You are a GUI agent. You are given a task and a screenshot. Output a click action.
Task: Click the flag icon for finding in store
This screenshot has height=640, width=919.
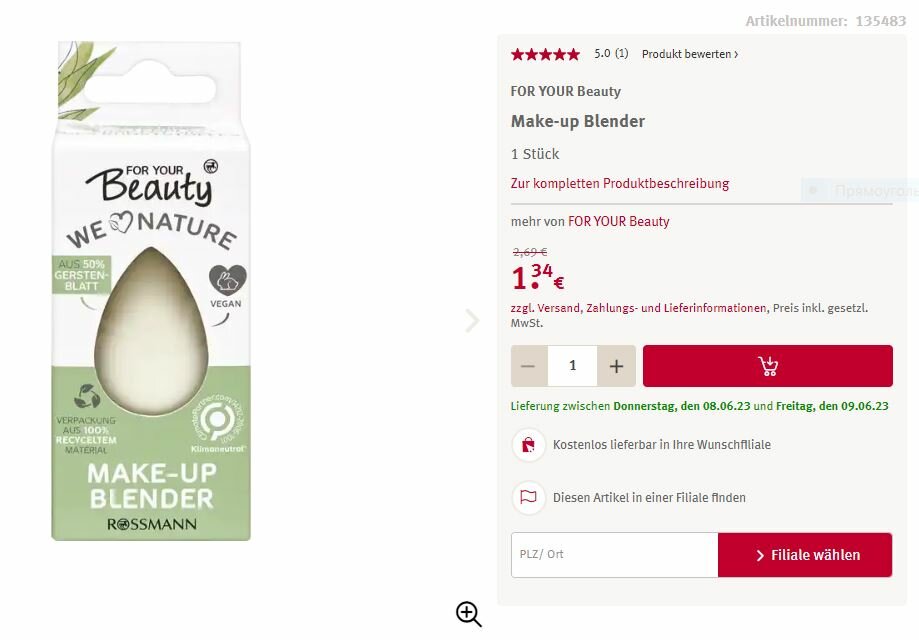[528, 498]
